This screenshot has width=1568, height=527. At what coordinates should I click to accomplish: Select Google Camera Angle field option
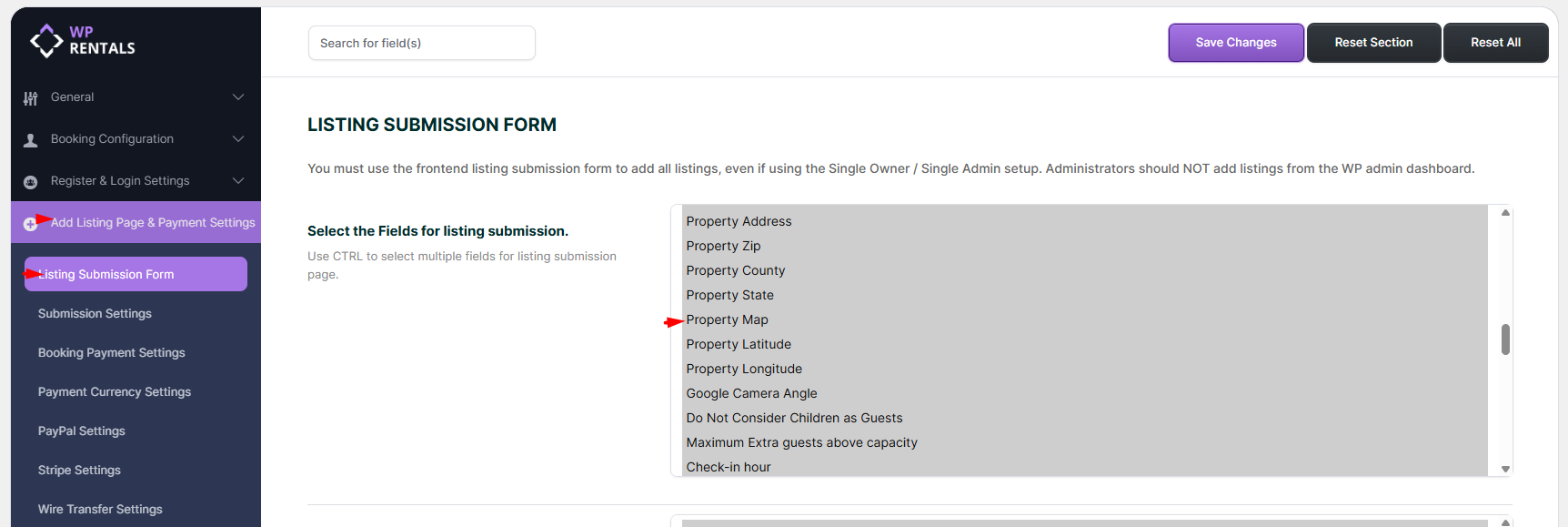[x=751, y=393]
